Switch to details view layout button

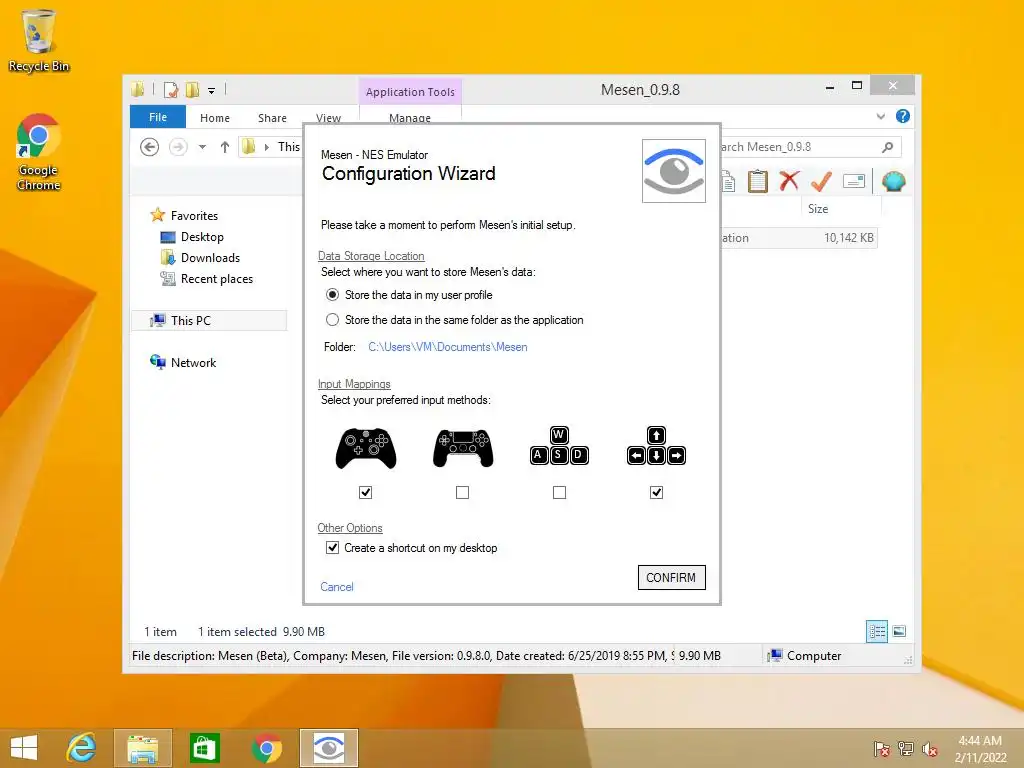click(877, 631)
